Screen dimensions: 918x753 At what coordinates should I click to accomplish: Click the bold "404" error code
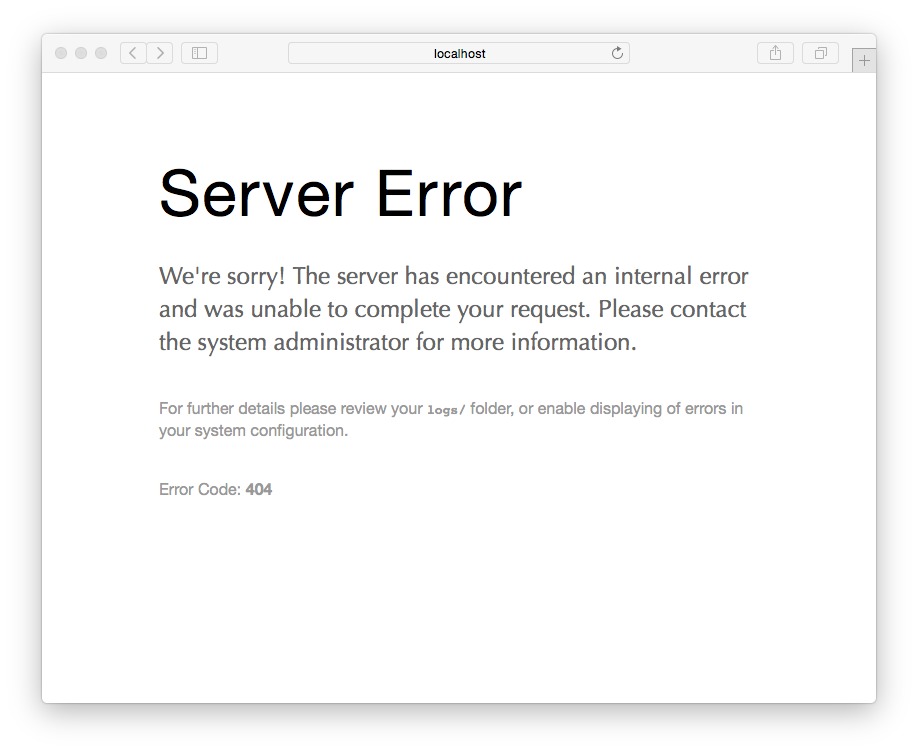(259, 490)
